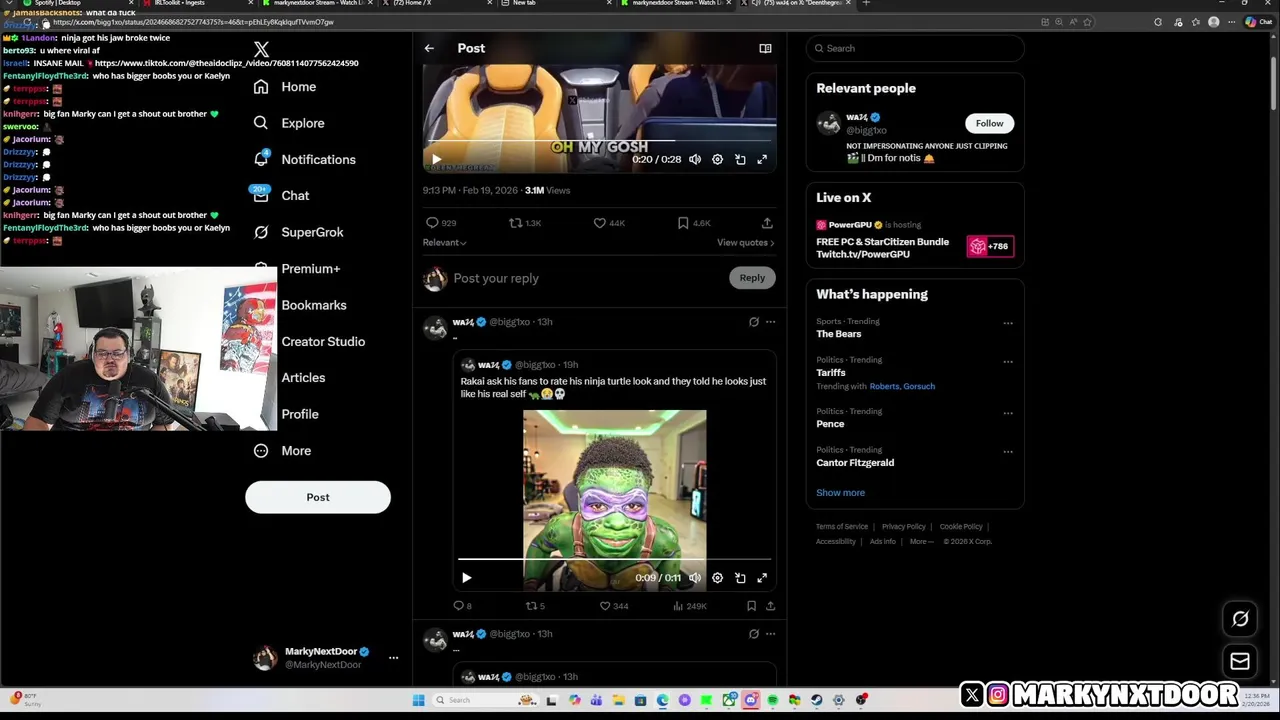Viewport: 1280px width, 720px height.
Task: Open options for the Pence trend
Action: pos(1008,413)
